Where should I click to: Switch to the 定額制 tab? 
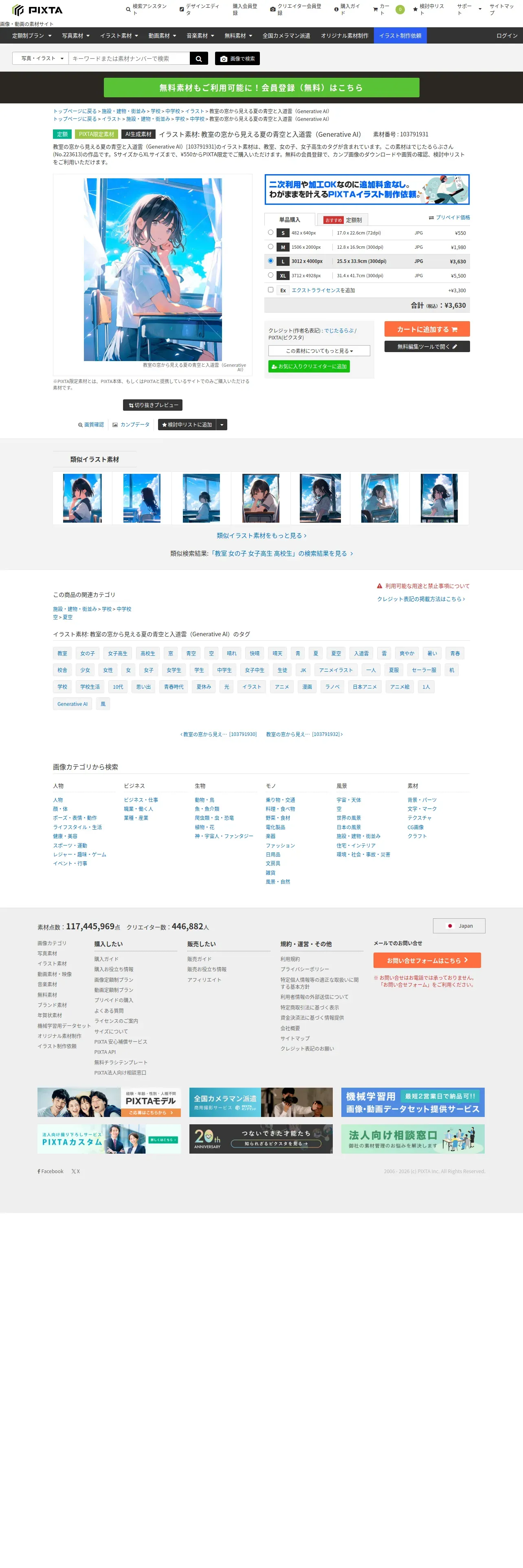(343, 220)
